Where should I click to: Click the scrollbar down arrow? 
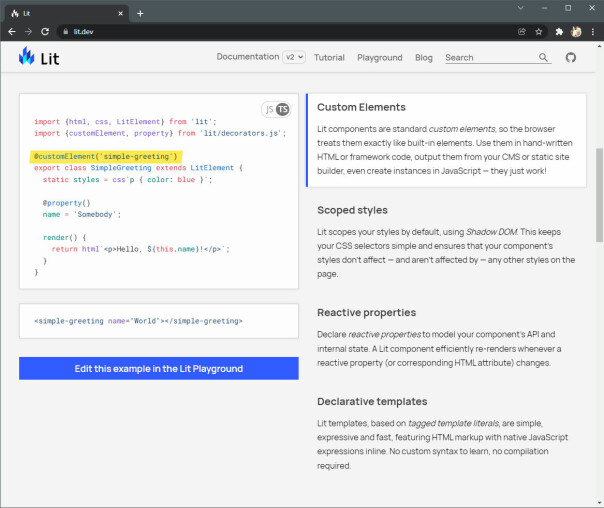[600, 503]
